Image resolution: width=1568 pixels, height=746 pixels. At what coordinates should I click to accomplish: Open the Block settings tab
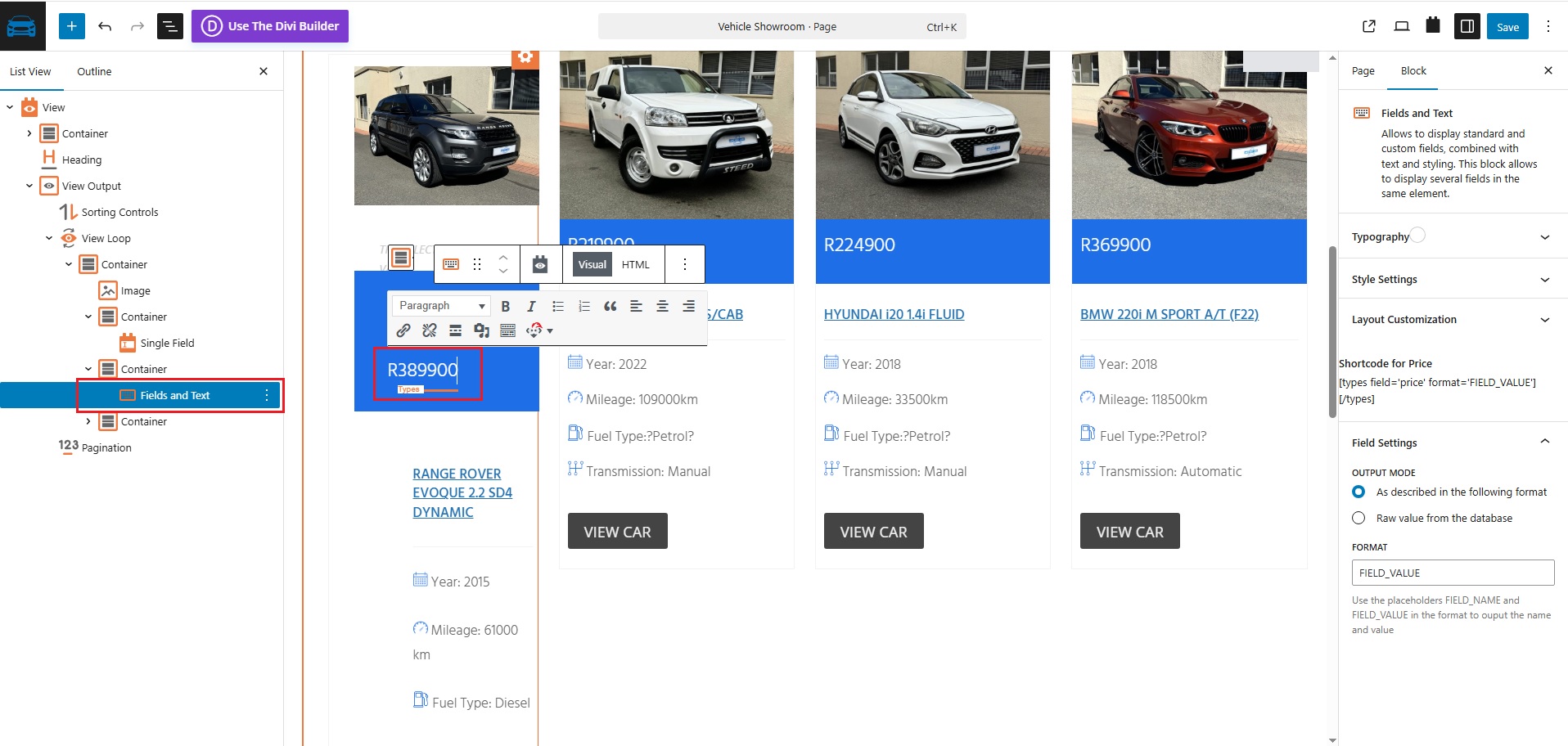pyautogui.click(x=1413, y=71)
